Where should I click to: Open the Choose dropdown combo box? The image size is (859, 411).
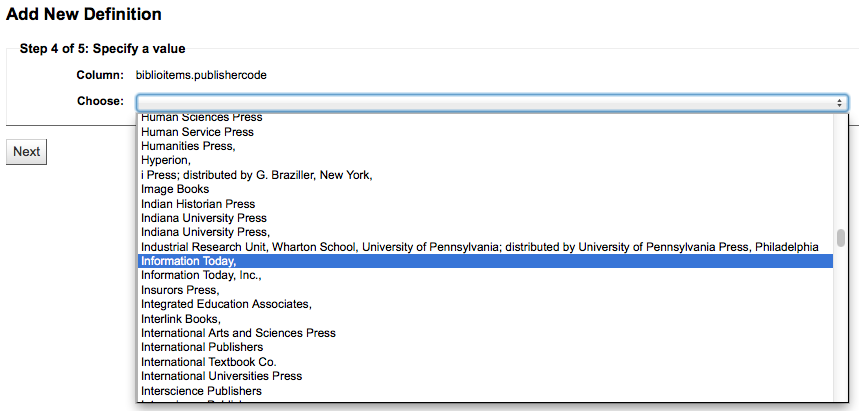pyautogui.click(x=490, y=102)
